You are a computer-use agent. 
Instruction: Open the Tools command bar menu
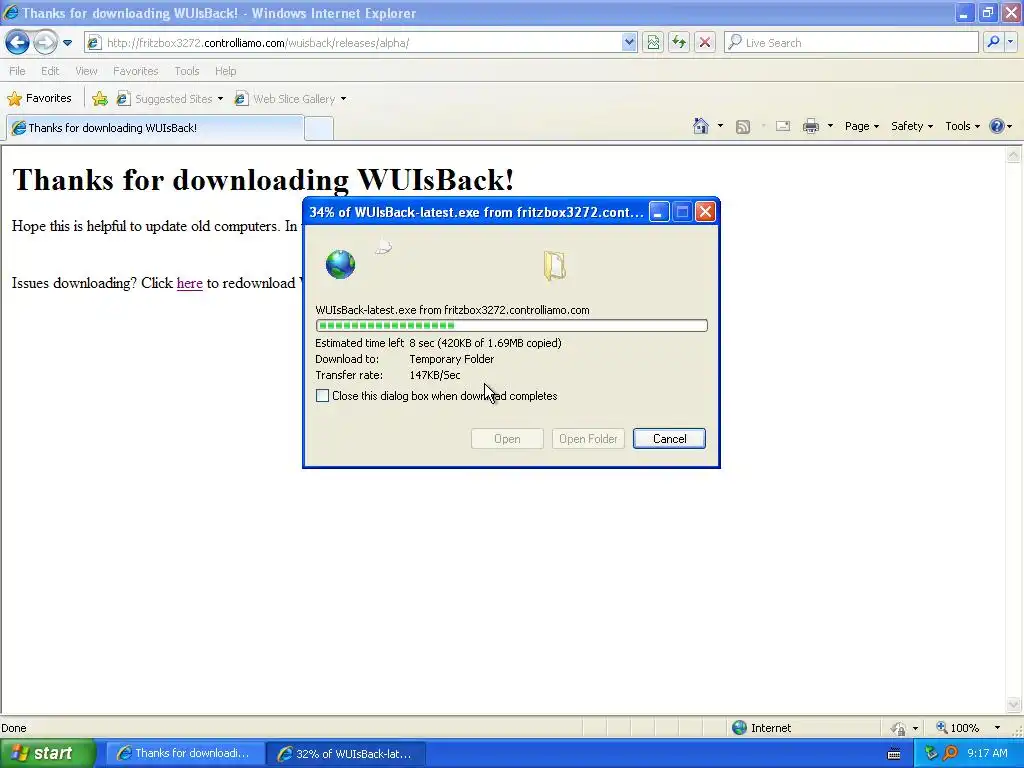tap(962, 126)
